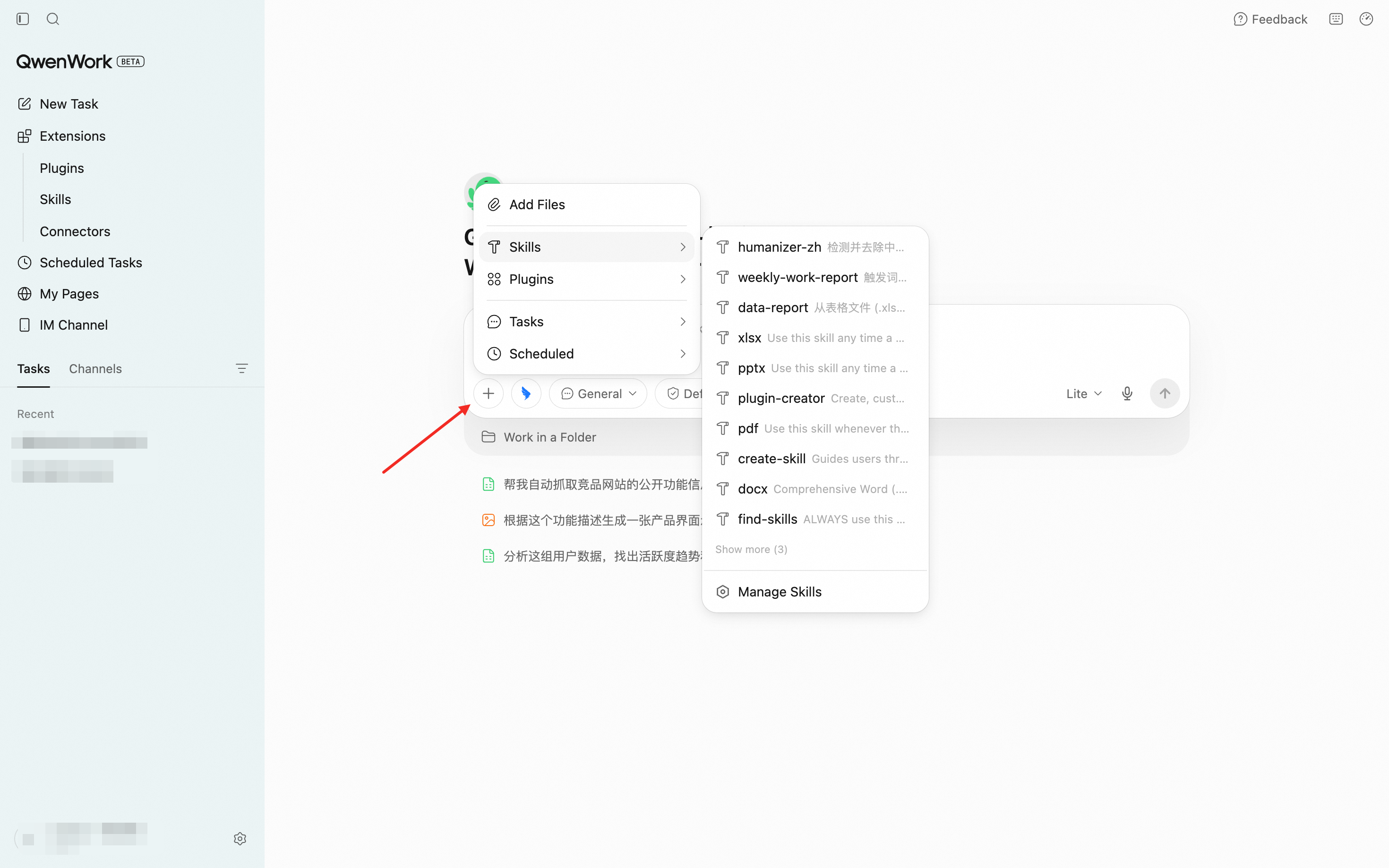The image size is (1389, 868).
Task: Expand the Plugins submenu chevron
Action: [x=683, y=280]
